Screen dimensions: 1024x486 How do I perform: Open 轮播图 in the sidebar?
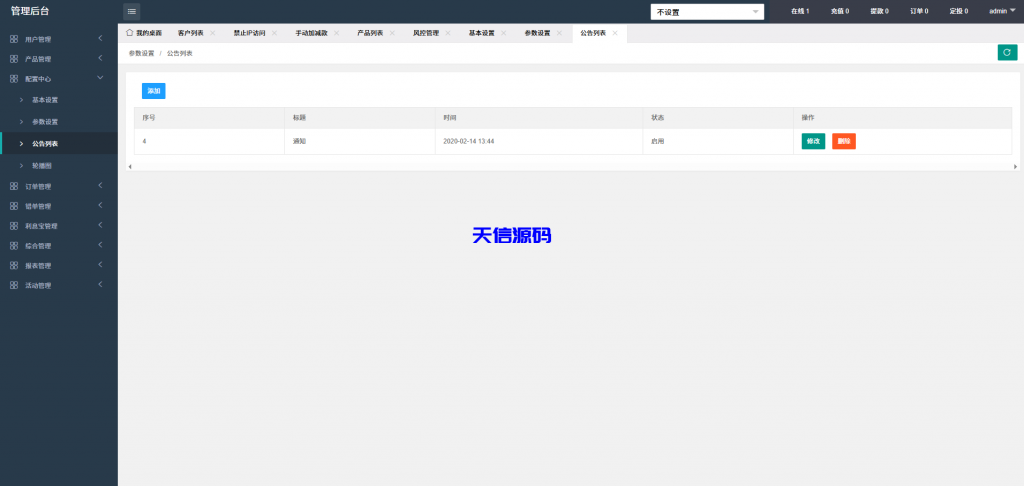[x=45, y=166]
